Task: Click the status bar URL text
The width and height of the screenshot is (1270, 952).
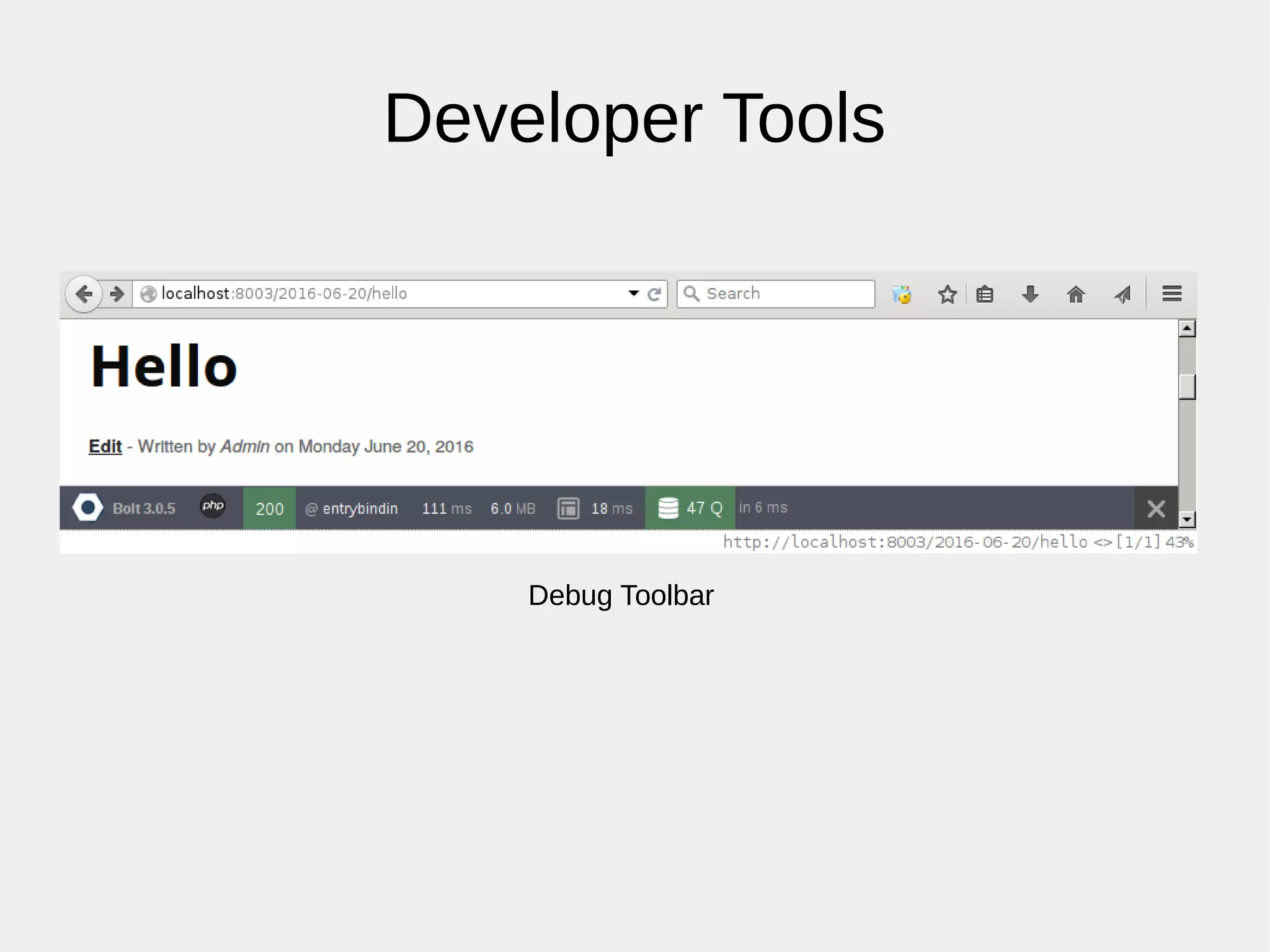Action: pos(905,542)
